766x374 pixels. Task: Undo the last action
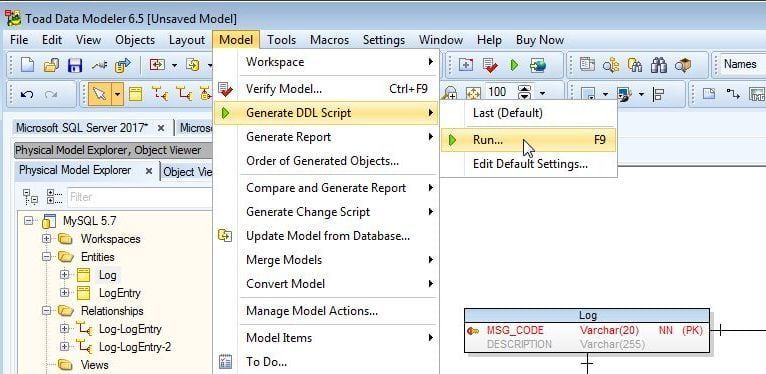click(27, 94)
